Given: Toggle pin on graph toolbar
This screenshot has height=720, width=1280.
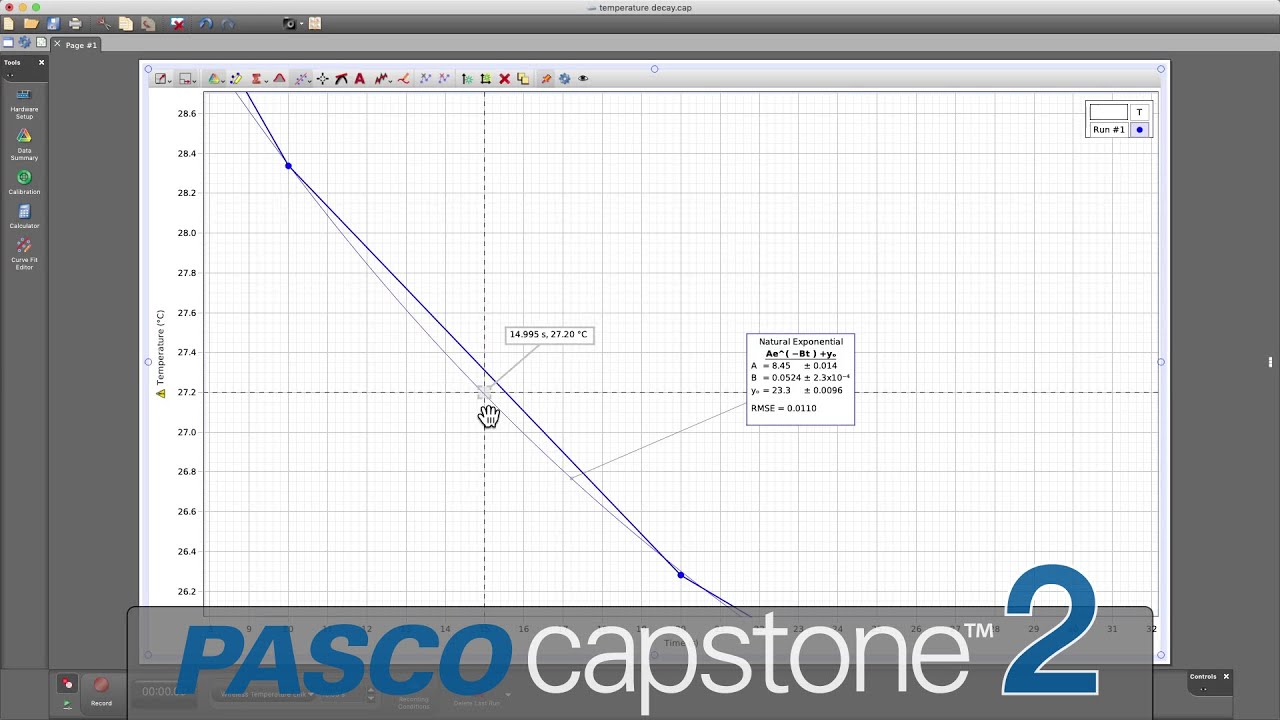Looking at the screenshot, I should [x=546, y=78].
